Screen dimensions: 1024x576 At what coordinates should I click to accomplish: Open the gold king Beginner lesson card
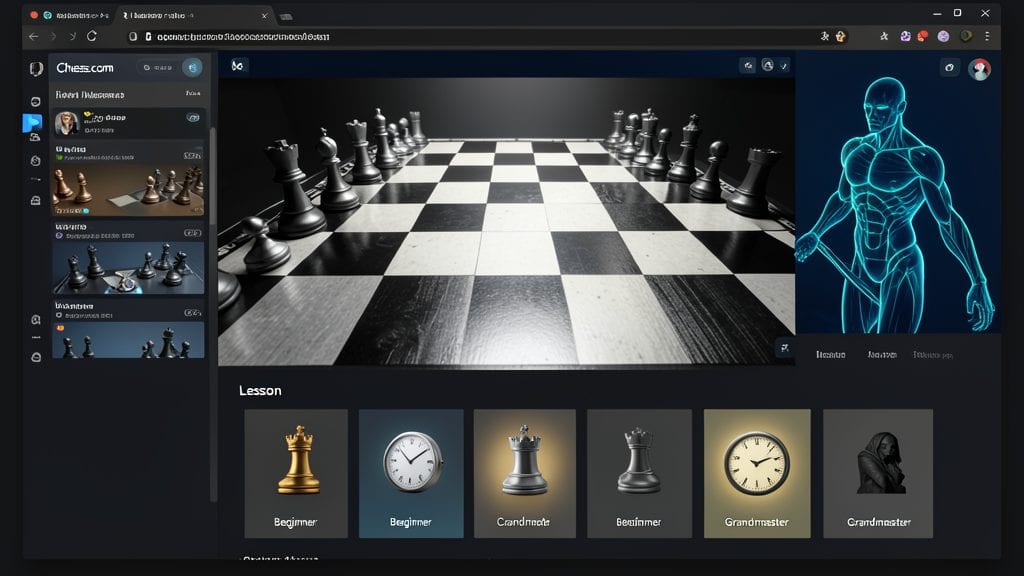[296, 473]
